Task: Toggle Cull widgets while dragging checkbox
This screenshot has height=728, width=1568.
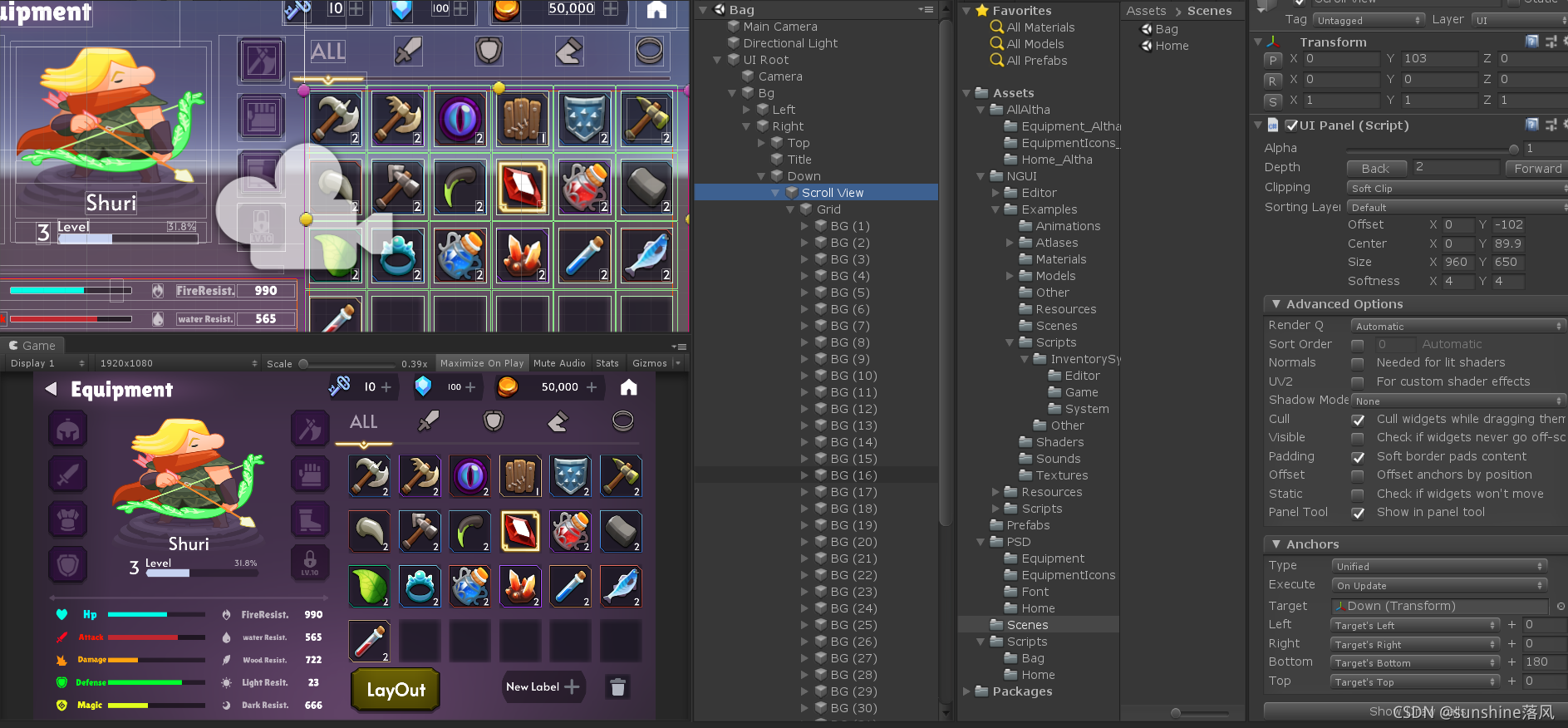Action: [1358, 420]
